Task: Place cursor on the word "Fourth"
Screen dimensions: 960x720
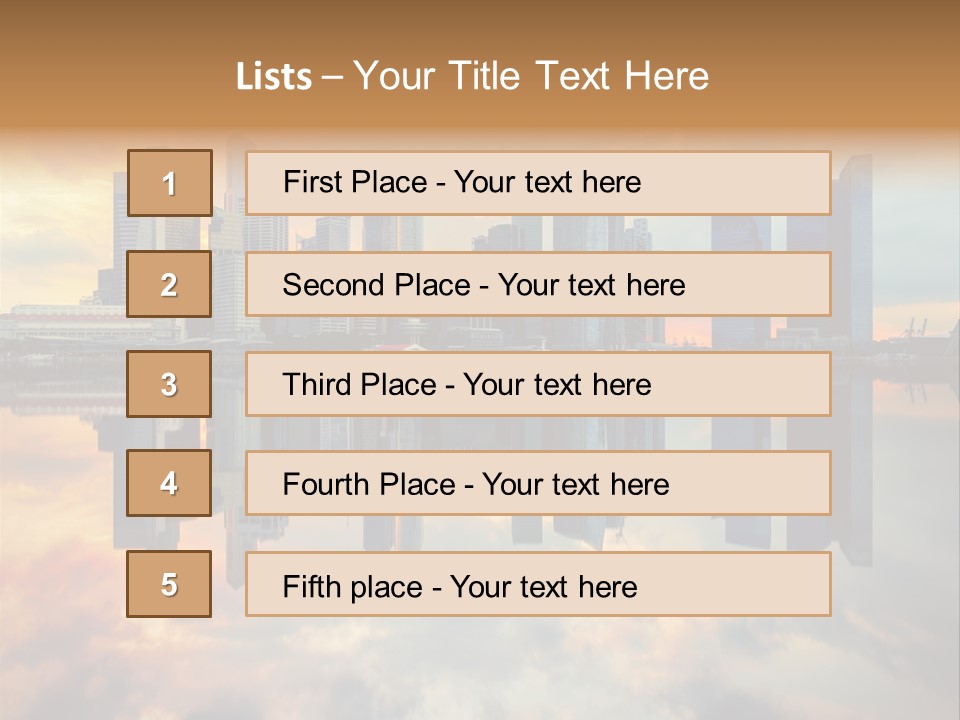Action: (x=326, y=485)
